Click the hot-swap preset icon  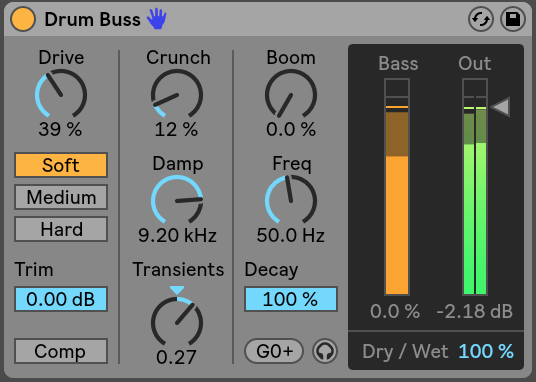pyautogui.click(x=481, y=19)
